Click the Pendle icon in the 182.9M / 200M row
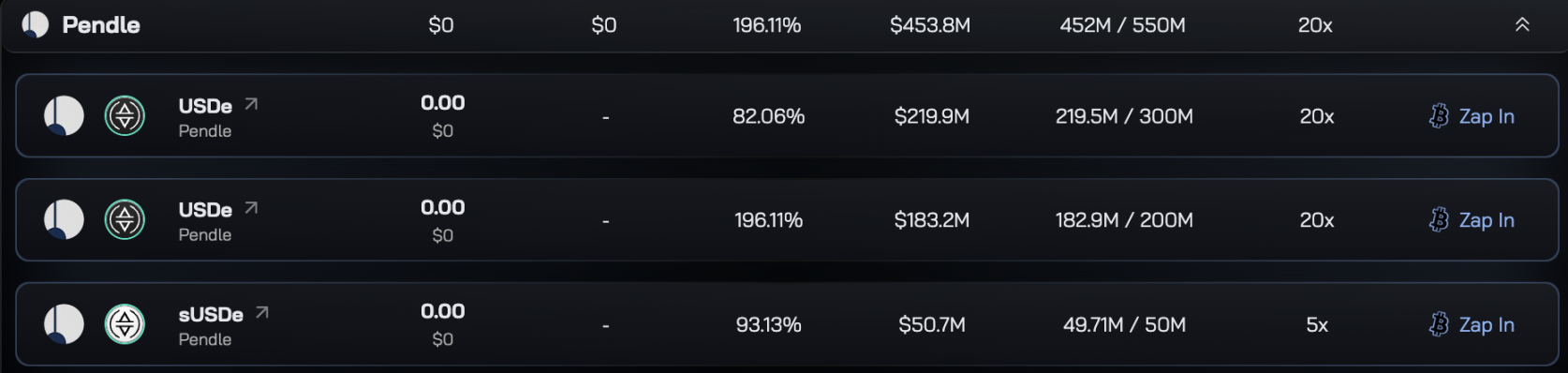1568x373 pixels. pyautogui.click(x=64, y=220)
